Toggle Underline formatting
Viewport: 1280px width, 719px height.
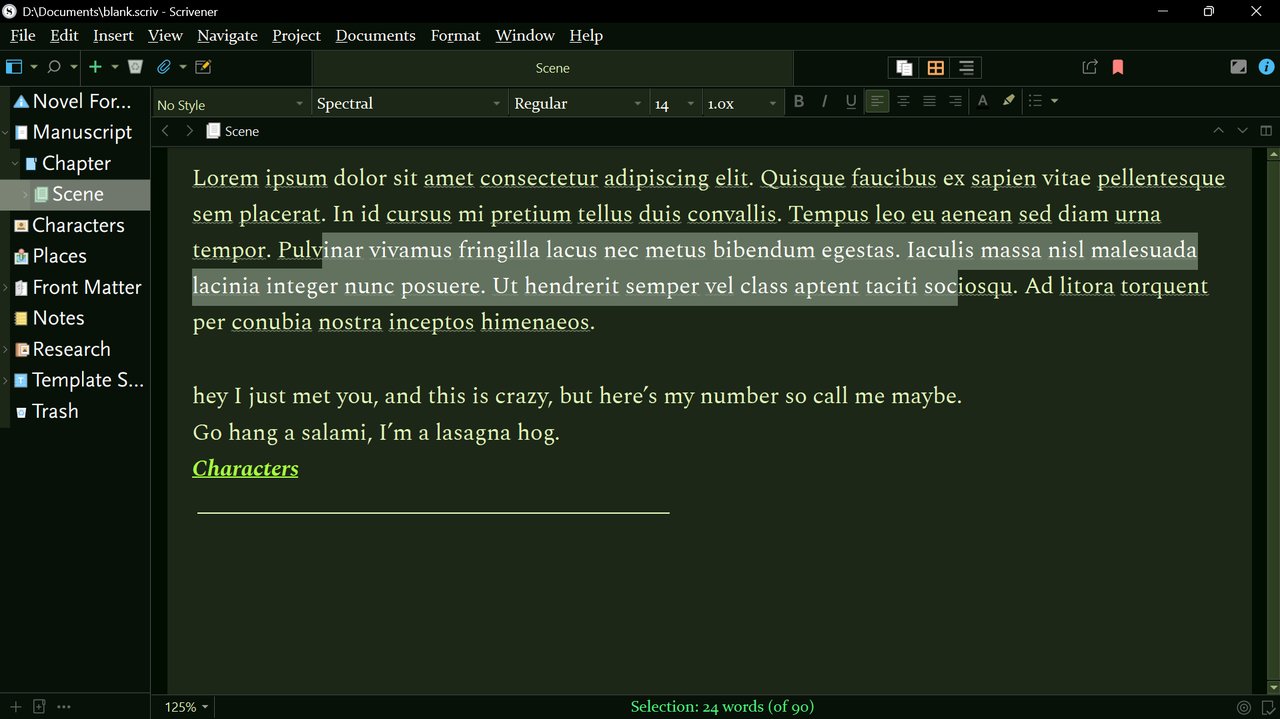click(851, 101)
